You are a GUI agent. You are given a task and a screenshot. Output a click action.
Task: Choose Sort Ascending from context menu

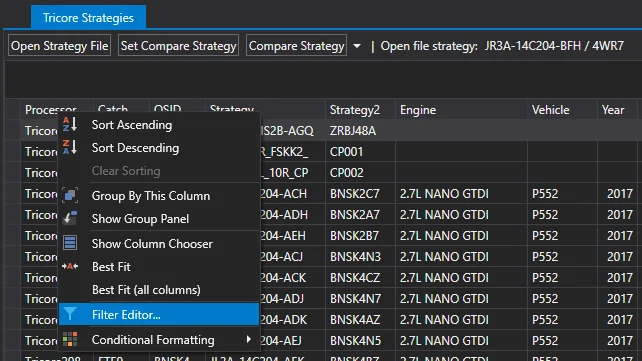pyautogui.click(x=159, y=125)
